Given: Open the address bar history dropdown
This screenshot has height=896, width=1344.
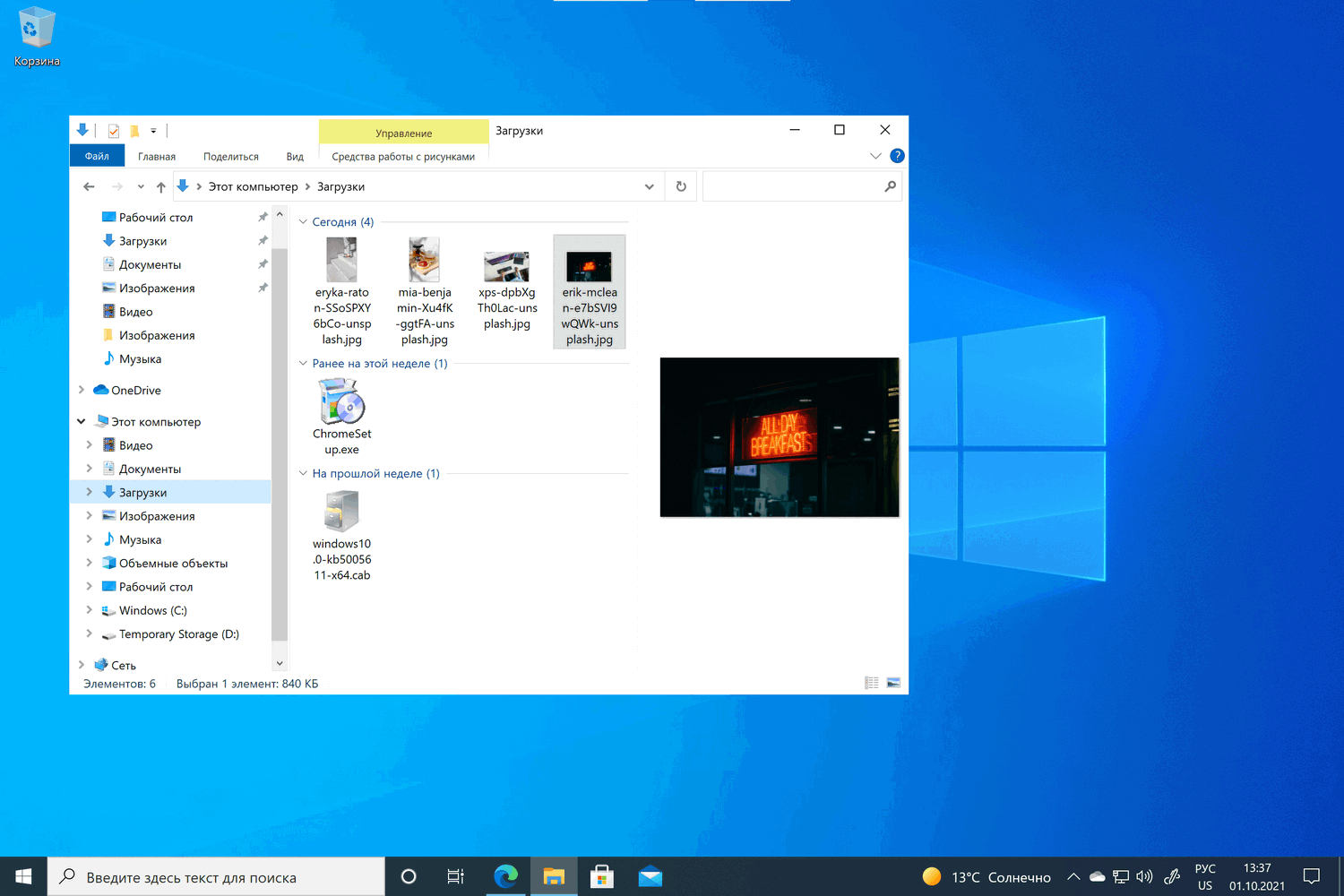Looking at the screenshot, I should pos(649,186).
